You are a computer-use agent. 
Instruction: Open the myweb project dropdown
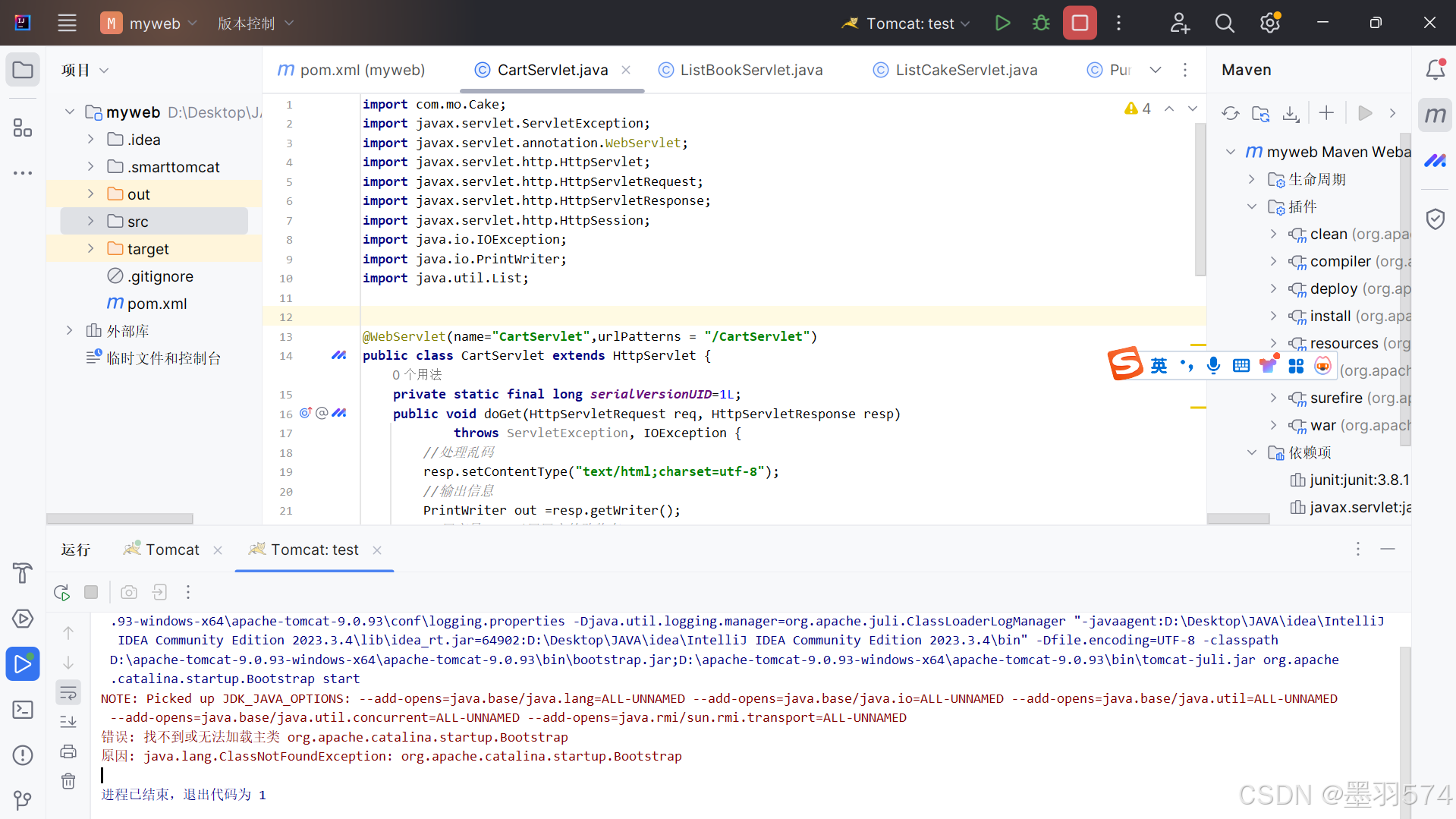point(149,24)
